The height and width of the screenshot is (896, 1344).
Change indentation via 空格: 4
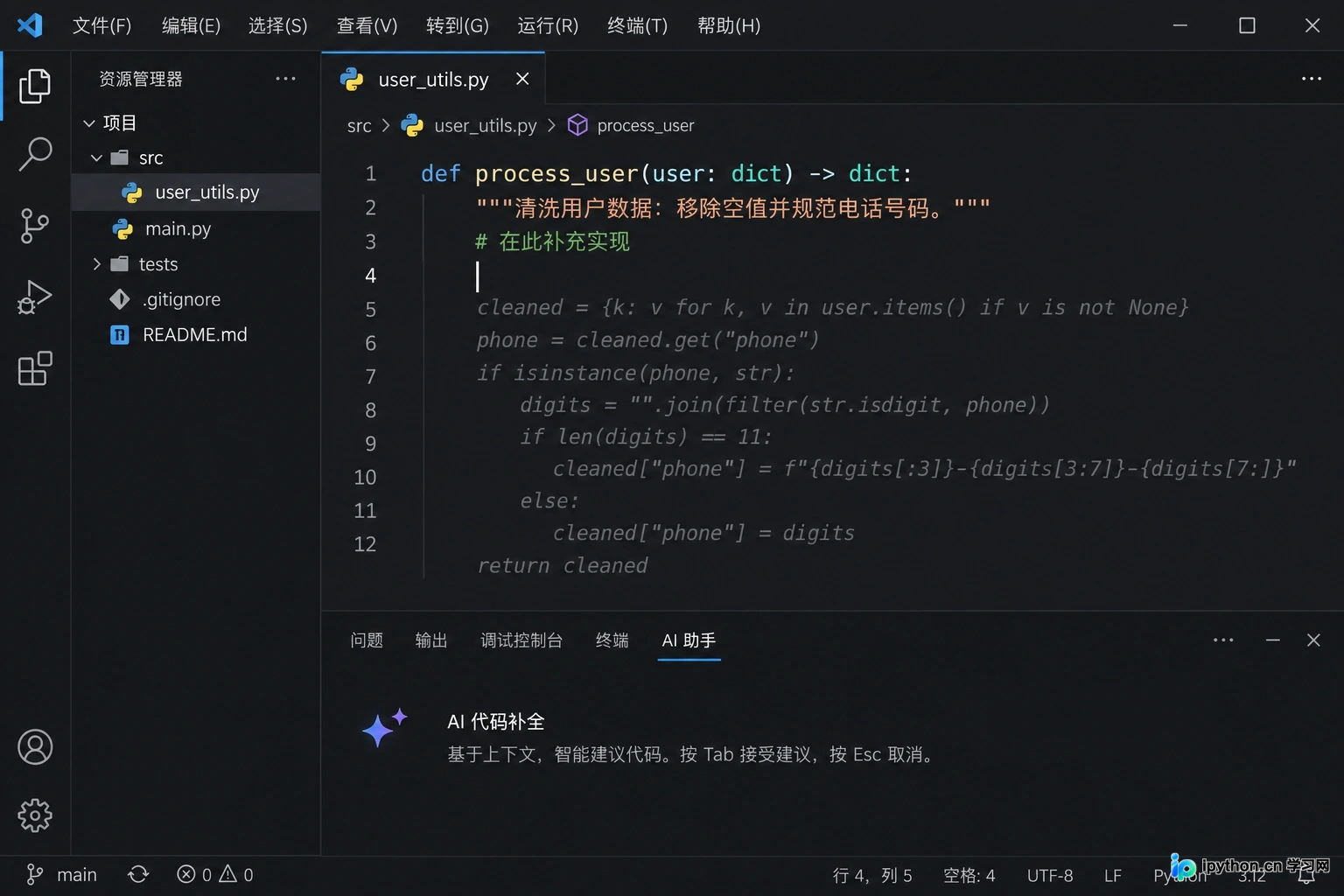(969, 875)
